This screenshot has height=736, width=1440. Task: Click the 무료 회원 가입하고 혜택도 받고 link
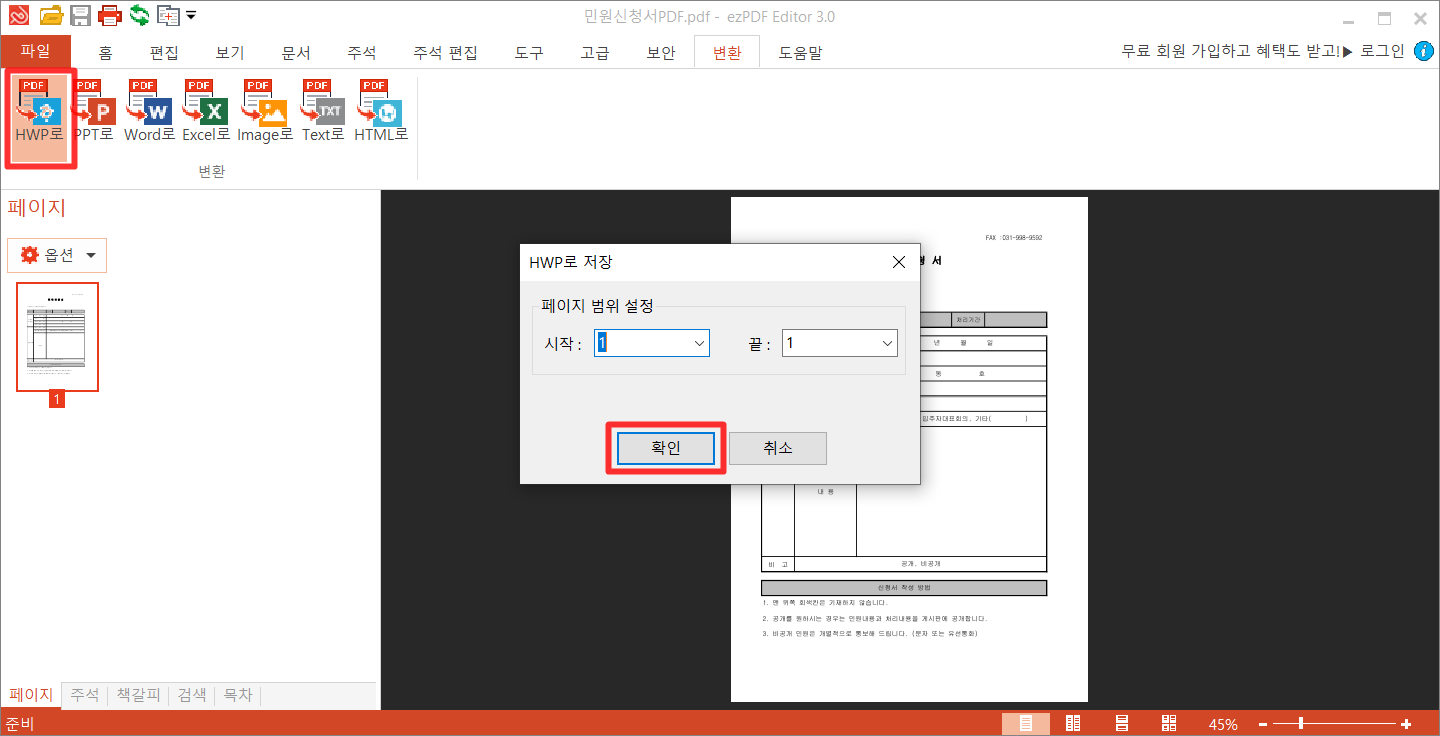(x=1231, y=51)
